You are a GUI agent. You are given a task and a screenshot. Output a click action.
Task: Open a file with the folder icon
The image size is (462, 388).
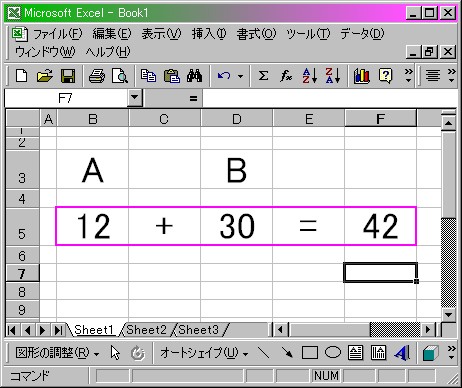click(45, 76)
